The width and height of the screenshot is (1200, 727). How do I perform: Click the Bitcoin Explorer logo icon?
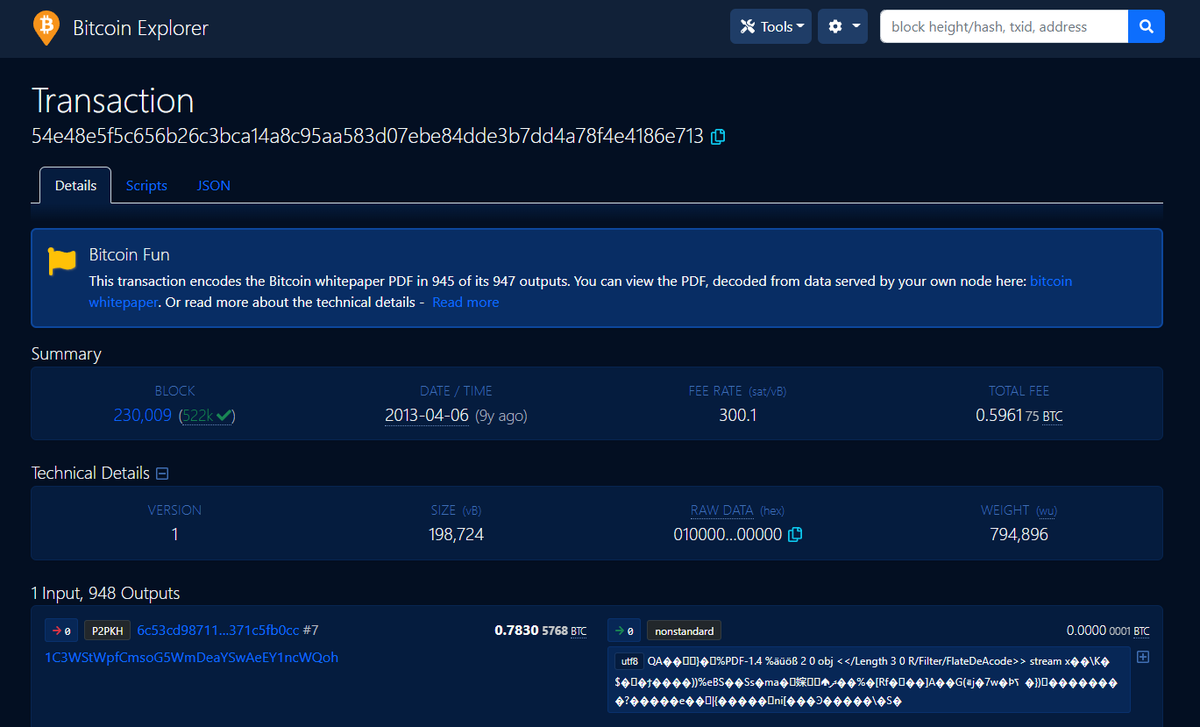(x=46, y=27)
